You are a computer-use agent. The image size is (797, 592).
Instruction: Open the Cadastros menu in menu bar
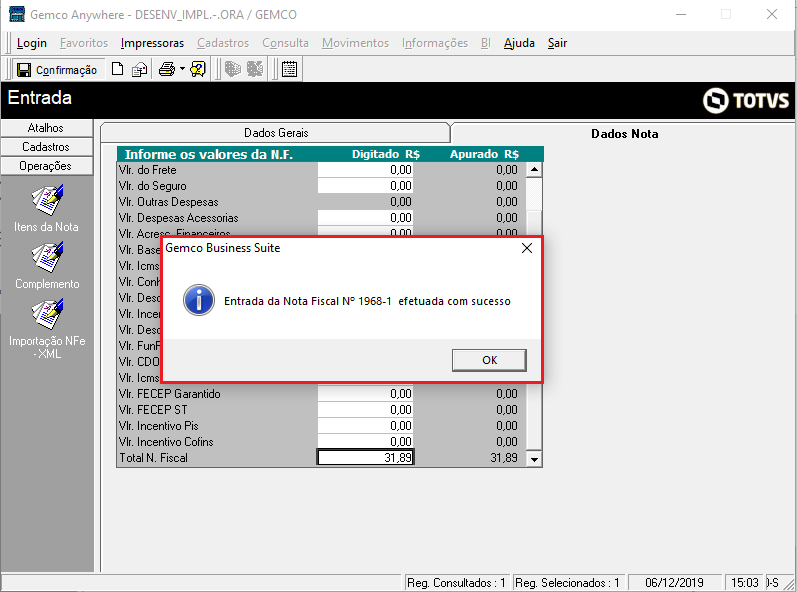pos(223,43)
